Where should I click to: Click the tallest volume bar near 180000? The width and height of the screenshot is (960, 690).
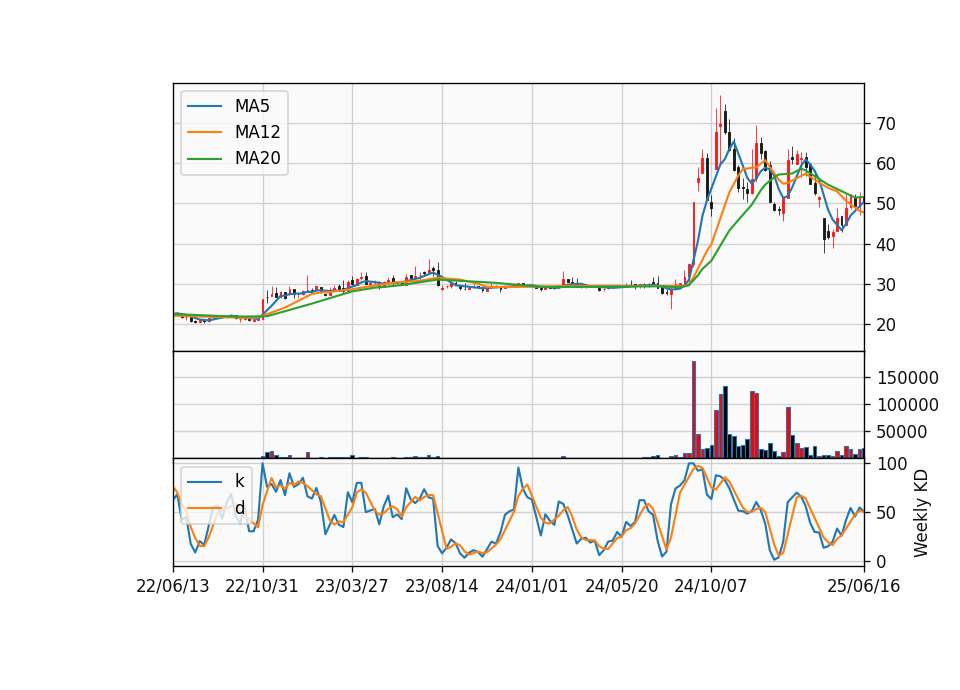pyautogui.click(x=694, y=410)
